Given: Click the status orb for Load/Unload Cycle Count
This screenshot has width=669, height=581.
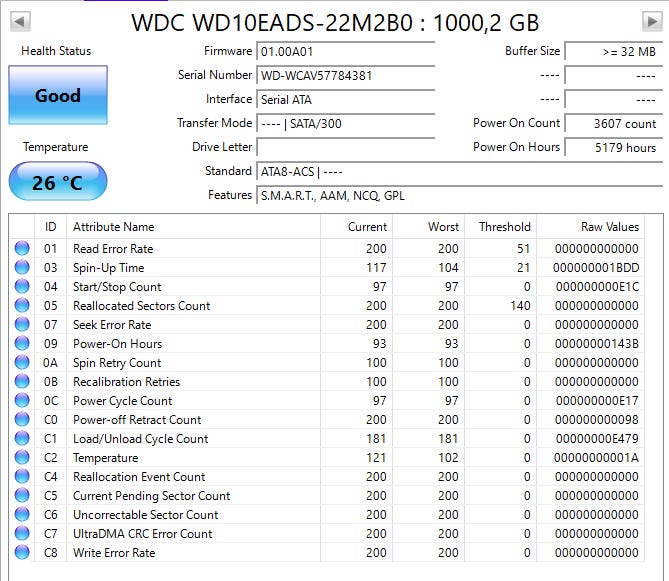Looking at the screenshot, I should pyautogui.click(x=22, y=438).
